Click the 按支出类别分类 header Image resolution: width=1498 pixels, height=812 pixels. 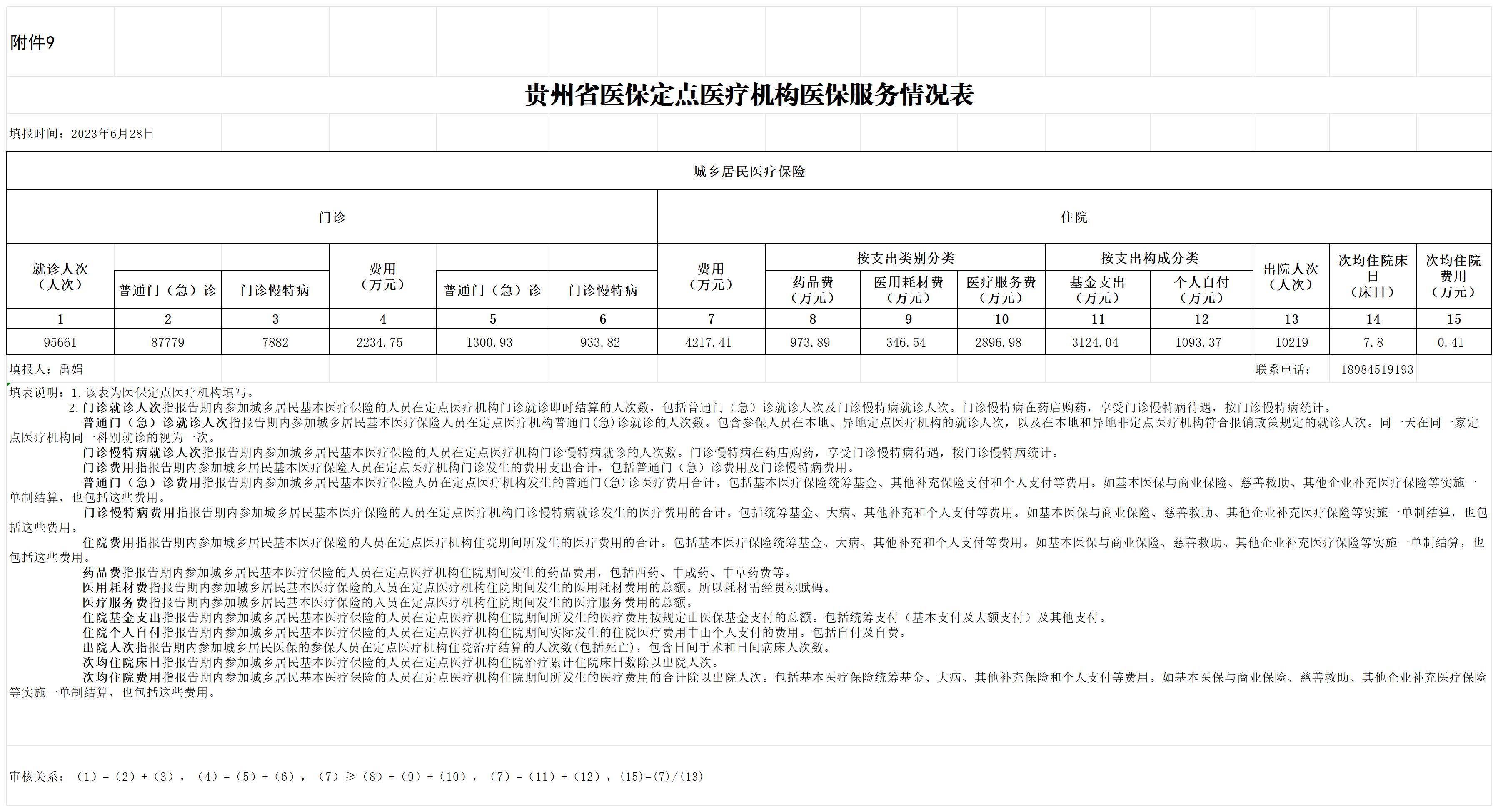(906, 257)
